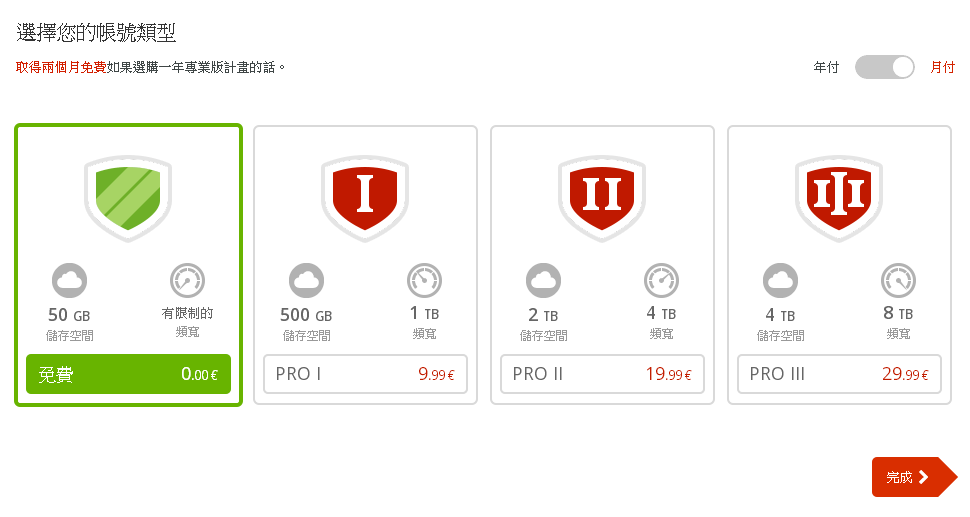Click the 2 TB storage cloud icon

[x=543, y=281]
